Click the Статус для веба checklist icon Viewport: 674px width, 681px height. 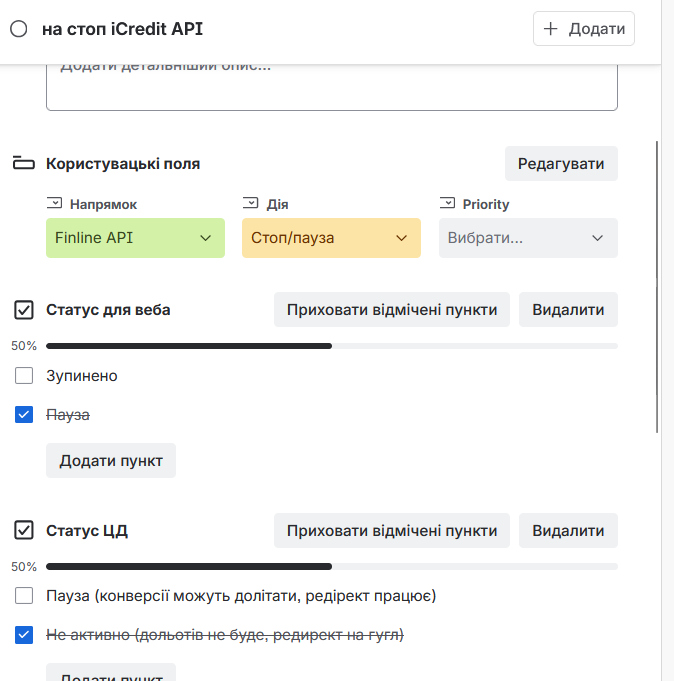click(x=24, y=310)
